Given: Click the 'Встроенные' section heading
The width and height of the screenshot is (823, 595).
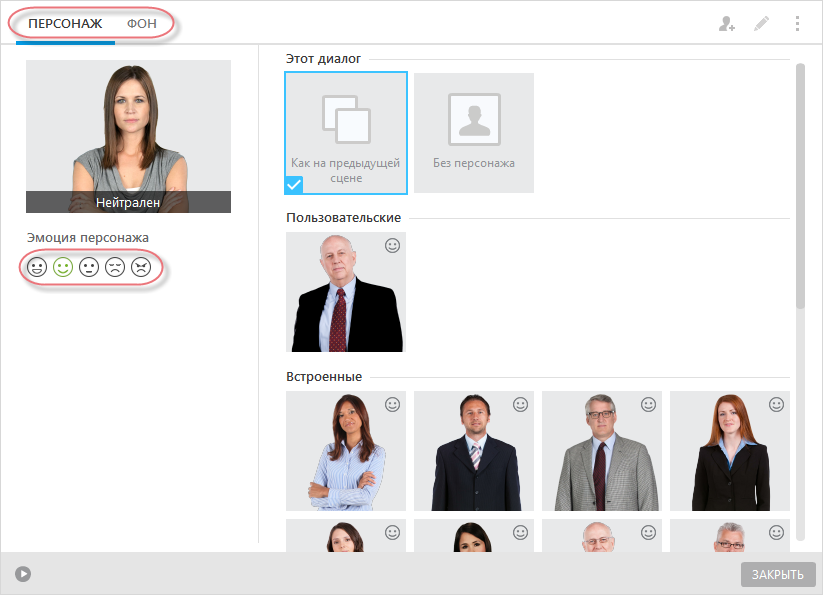Looking at the screenshot, I should click(x=324, y=377).
